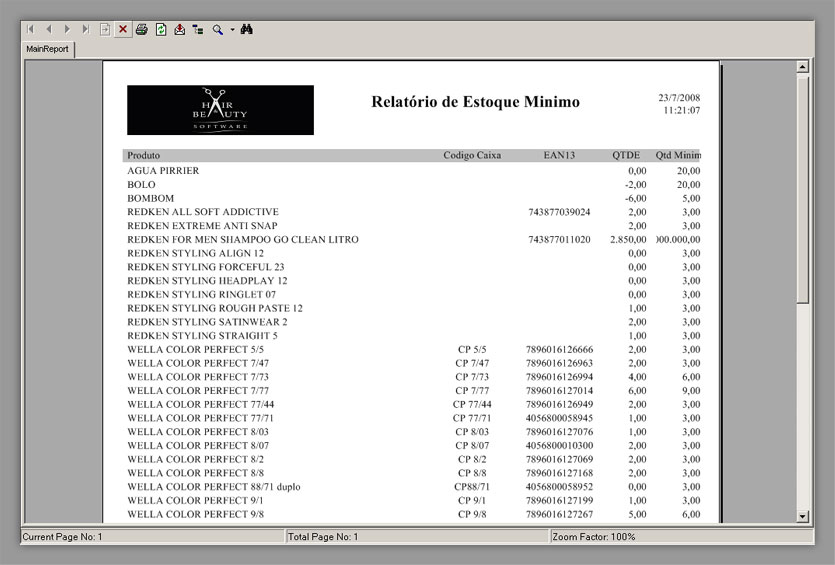Image resolution: width=835 pixels, height=565 pixels.
Task: Click box code CP88/71
Action: click(x=472, y=487)
